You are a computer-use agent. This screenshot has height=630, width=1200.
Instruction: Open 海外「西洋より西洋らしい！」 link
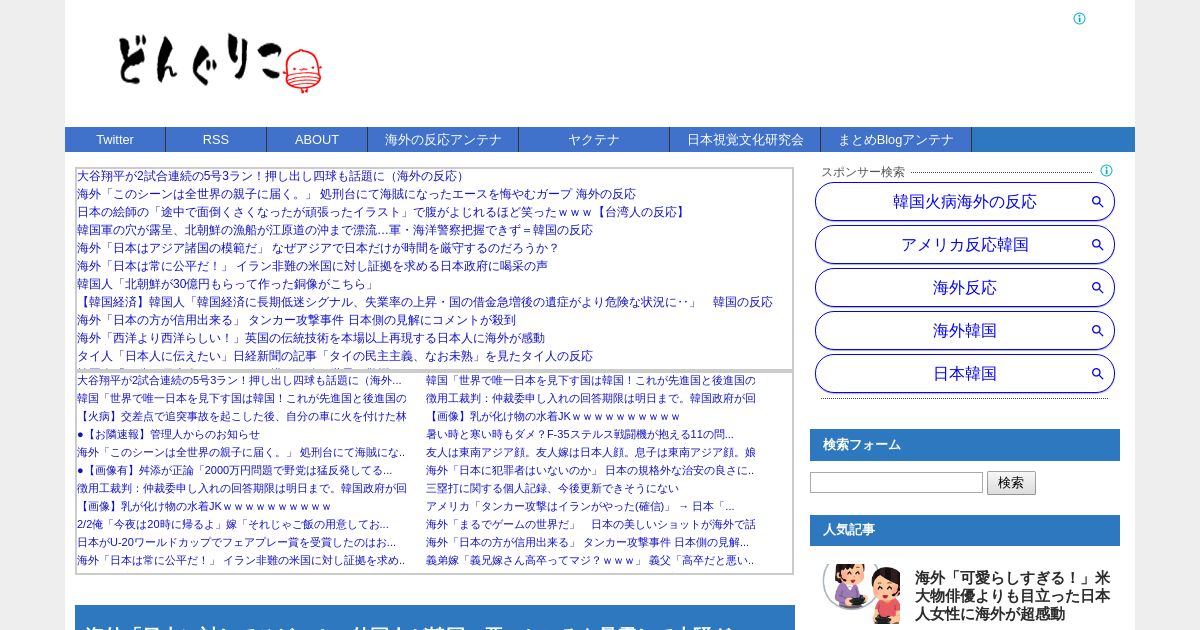(311, 338)
